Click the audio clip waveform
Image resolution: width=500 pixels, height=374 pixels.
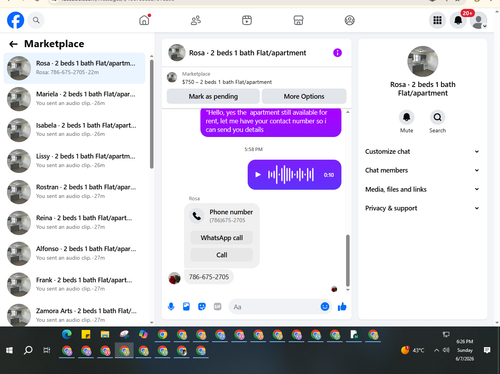(291, 175)
